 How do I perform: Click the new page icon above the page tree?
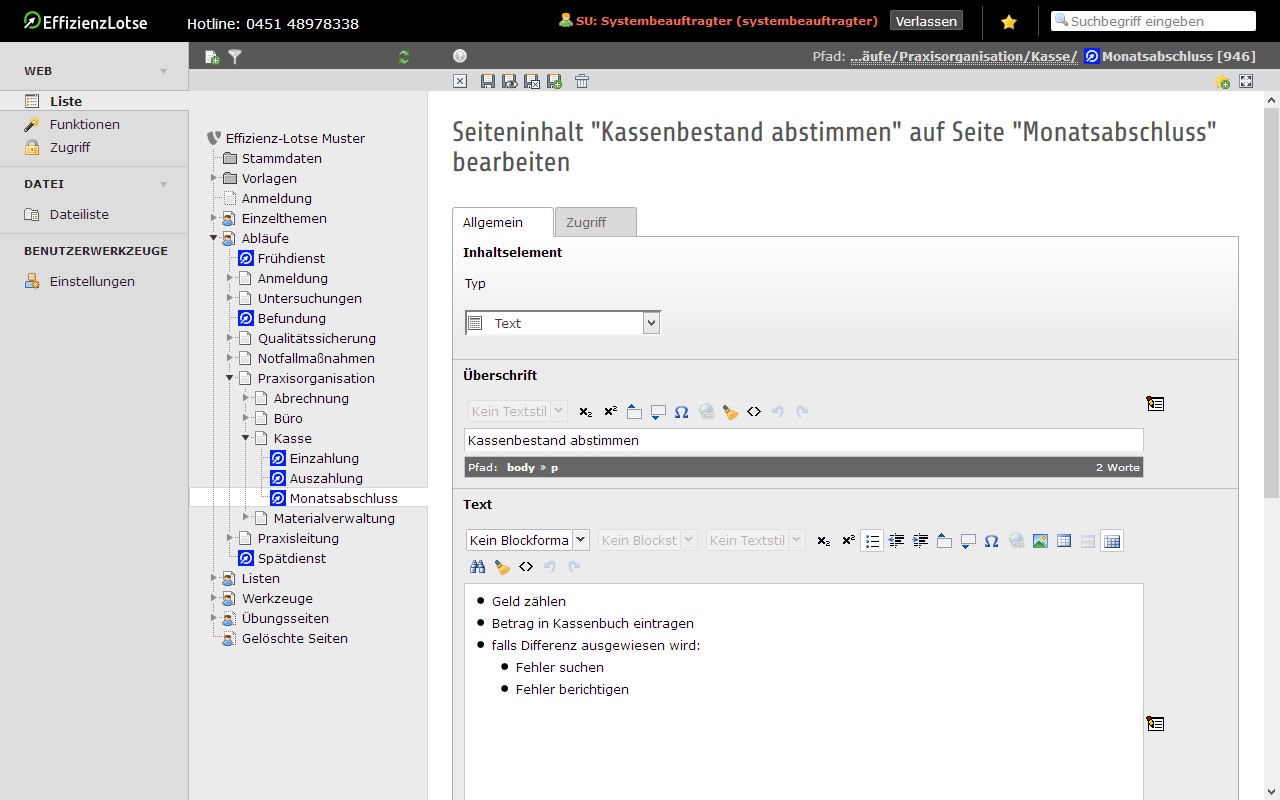pos(212,57)
